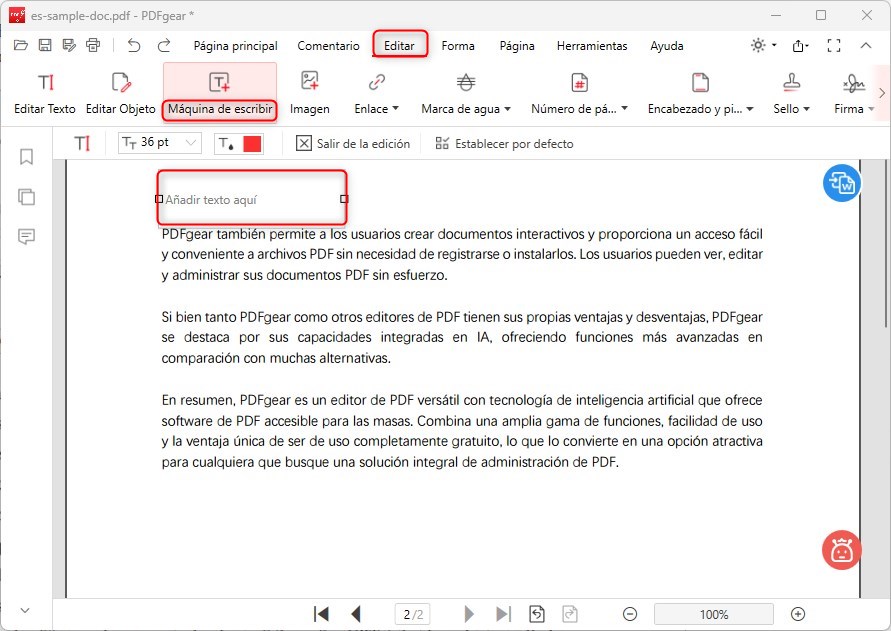Undo the last action
The height and width of the screenshot is (631, 891).
134,45
